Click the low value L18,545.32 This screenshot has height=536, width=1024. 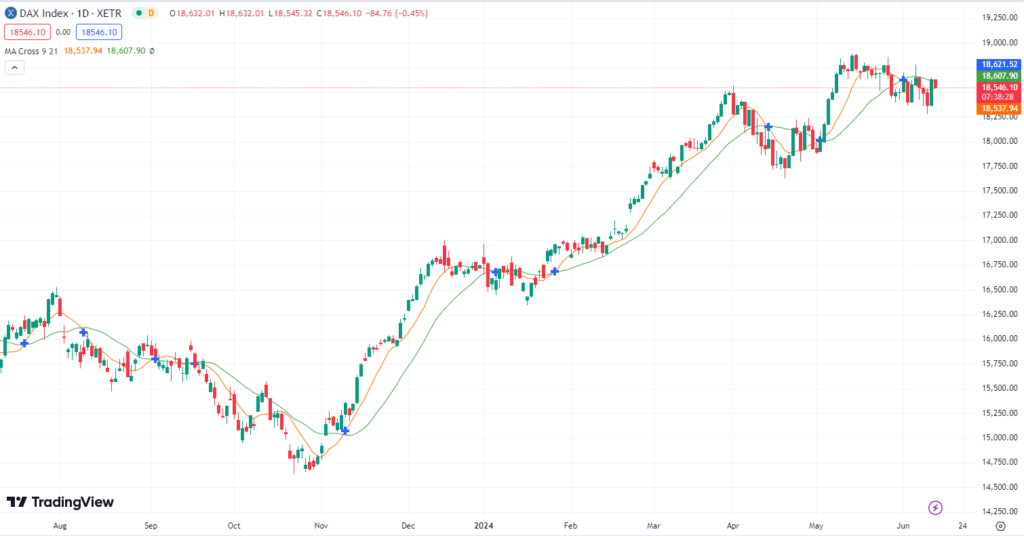click(290, 13)
